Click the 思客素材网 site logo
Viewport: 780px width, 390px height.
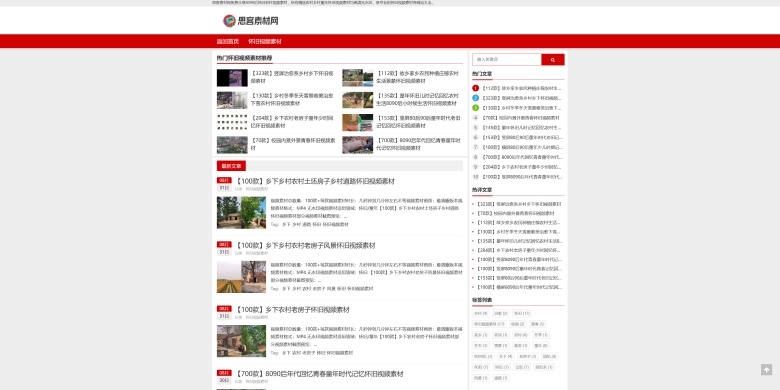251,20
